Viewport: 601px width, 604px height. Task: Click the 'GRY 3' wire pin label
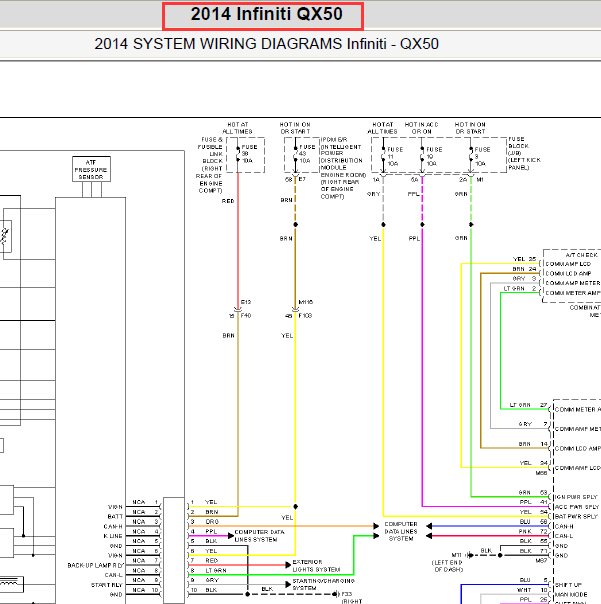coord(524,279)
